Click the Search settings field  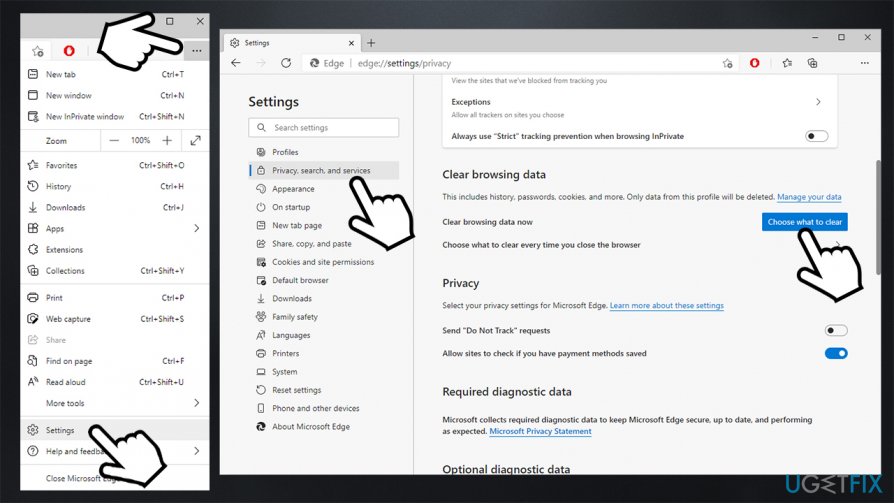[x=323, y=128]
